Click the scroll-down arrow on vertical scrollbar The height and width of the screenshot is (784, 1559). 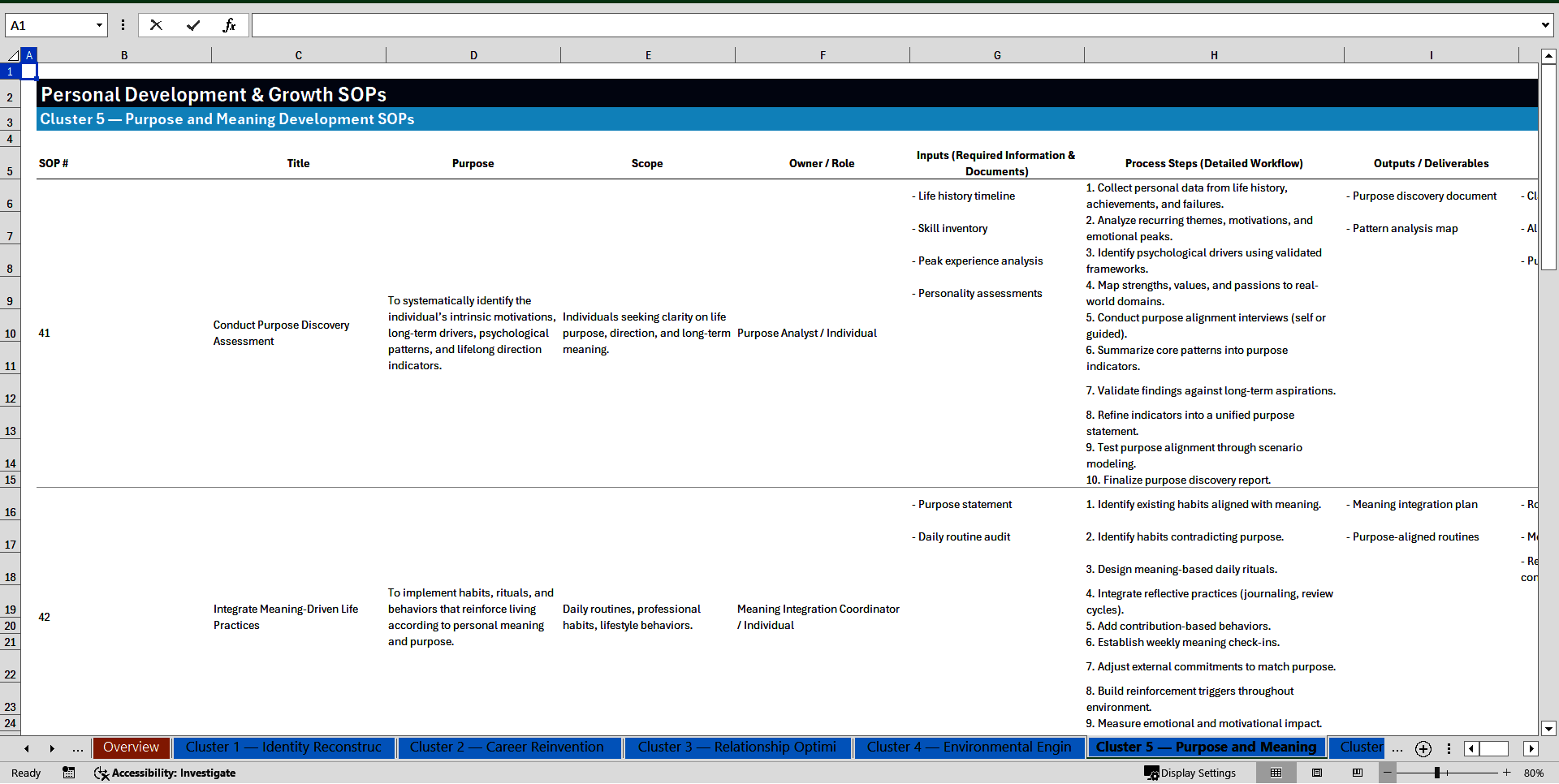coord(1549,729)
